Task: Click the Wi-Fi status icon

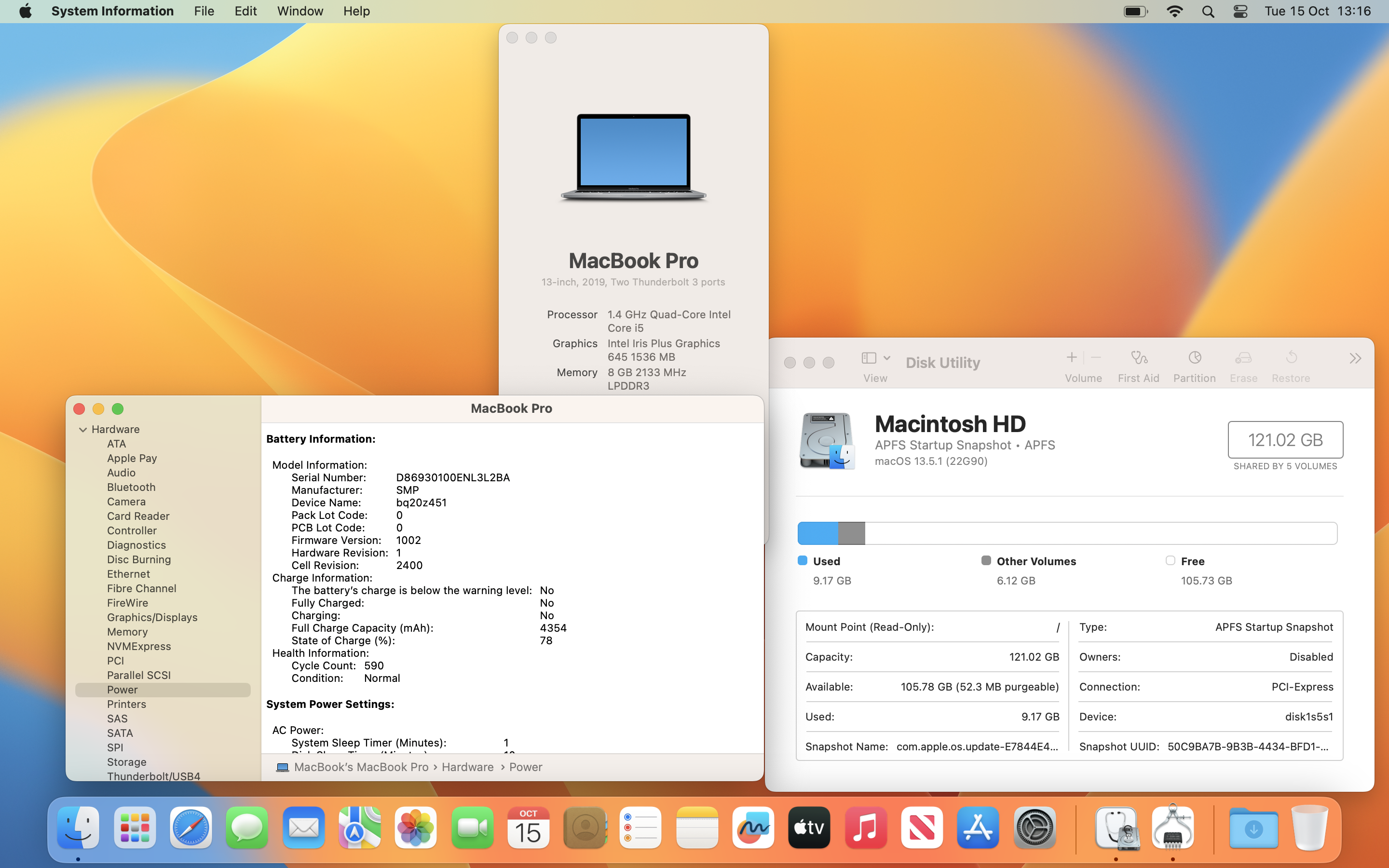Action: 1174,12
